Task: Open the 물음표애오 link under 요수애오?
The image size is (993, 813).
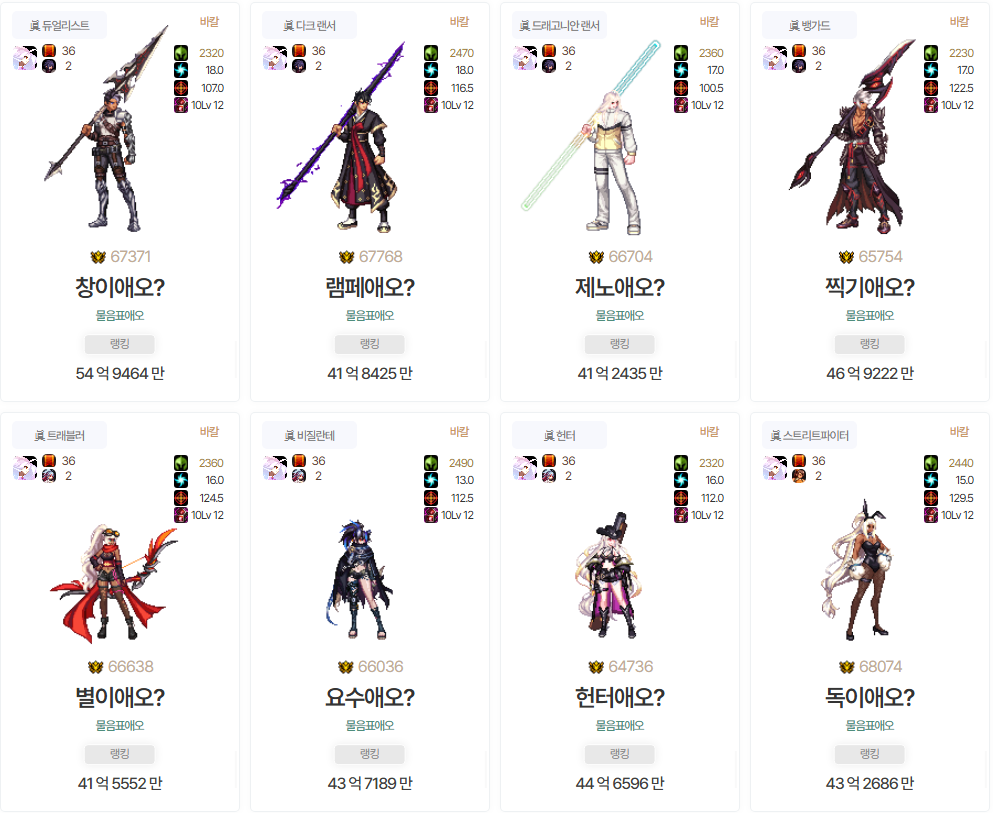Action: coord(370,725)
